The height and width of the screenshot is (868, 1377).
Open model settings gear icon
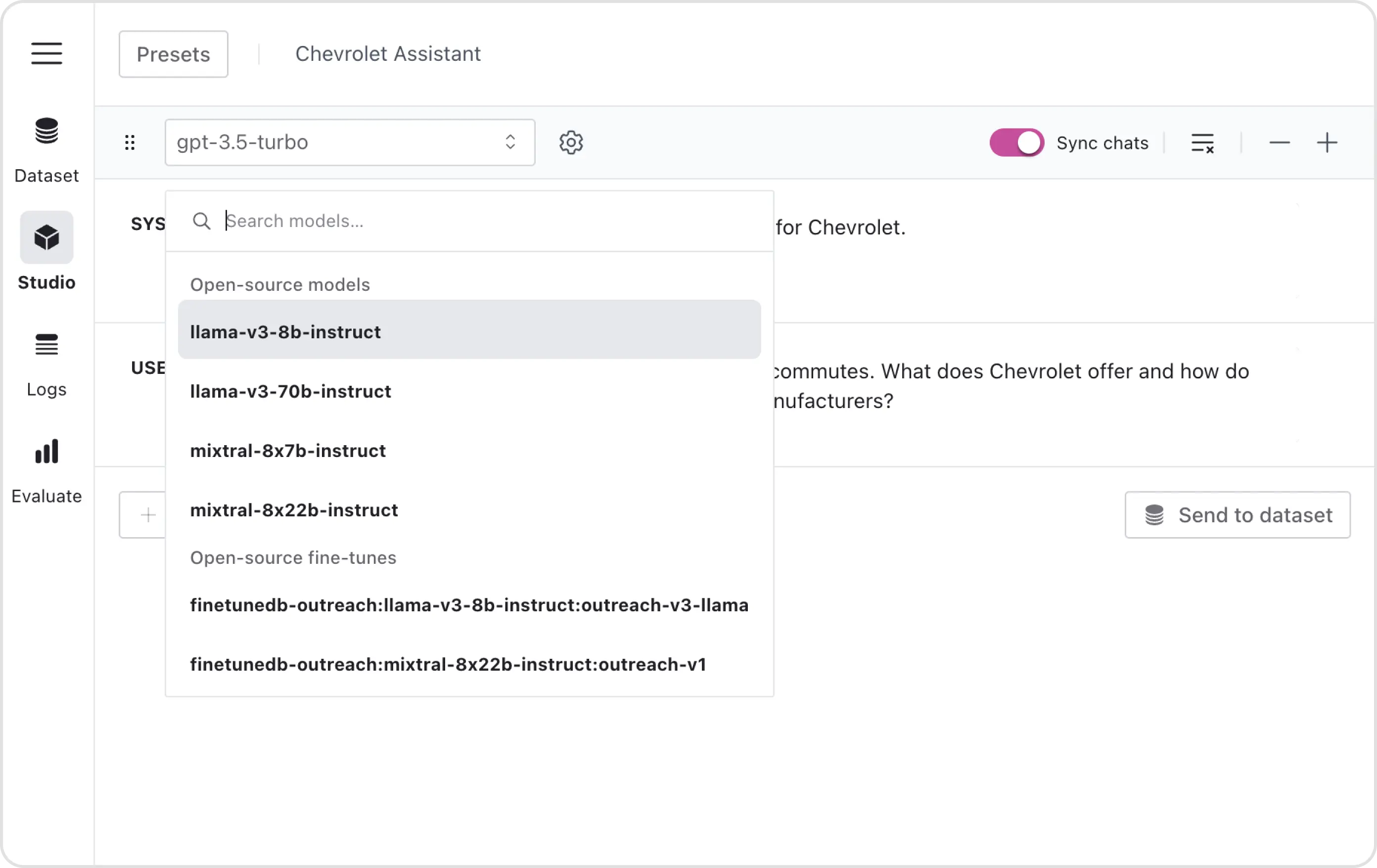click(571, 142)
